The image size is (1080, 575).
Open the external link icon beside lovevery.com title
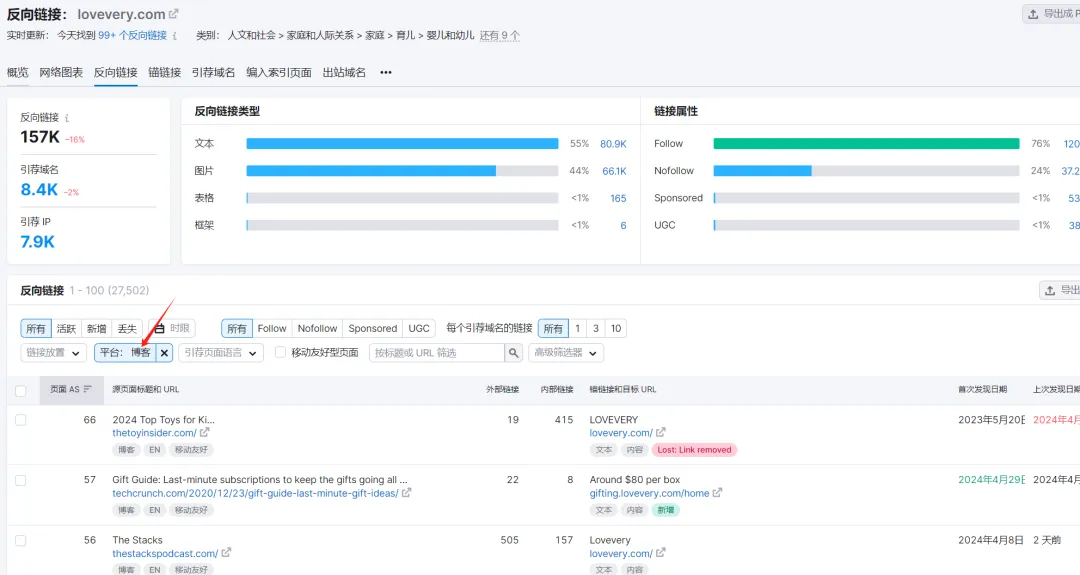[x=174, y=14]
